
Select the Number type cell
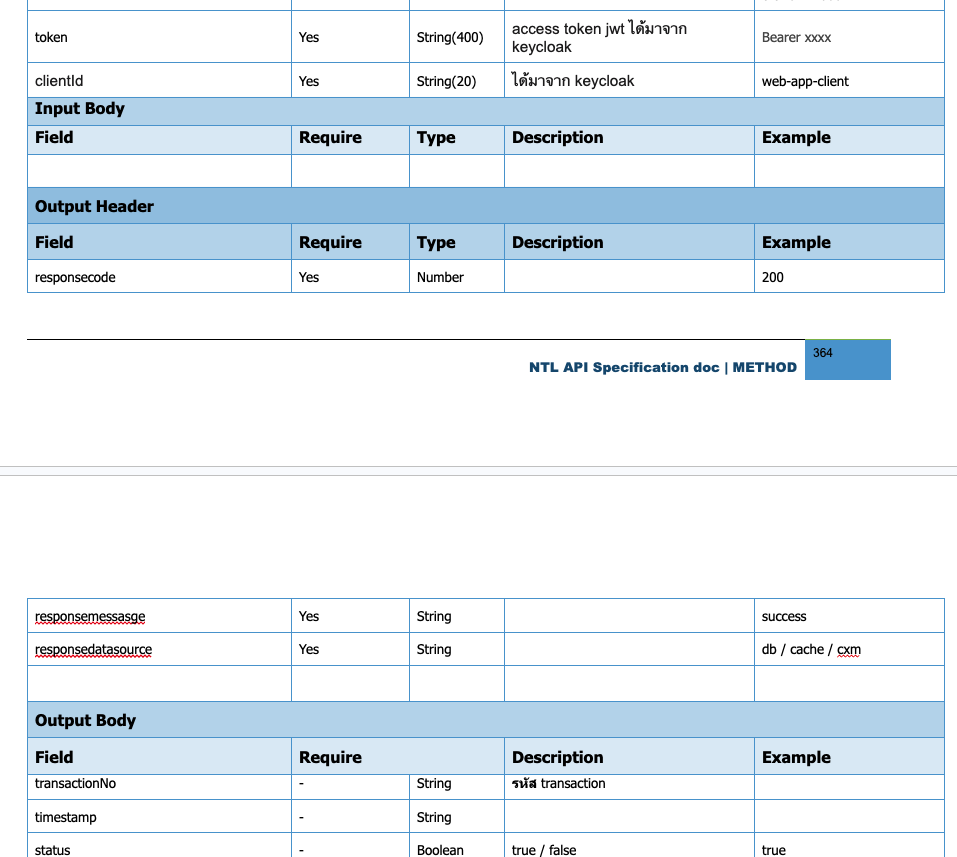click(x=440, y=277)
